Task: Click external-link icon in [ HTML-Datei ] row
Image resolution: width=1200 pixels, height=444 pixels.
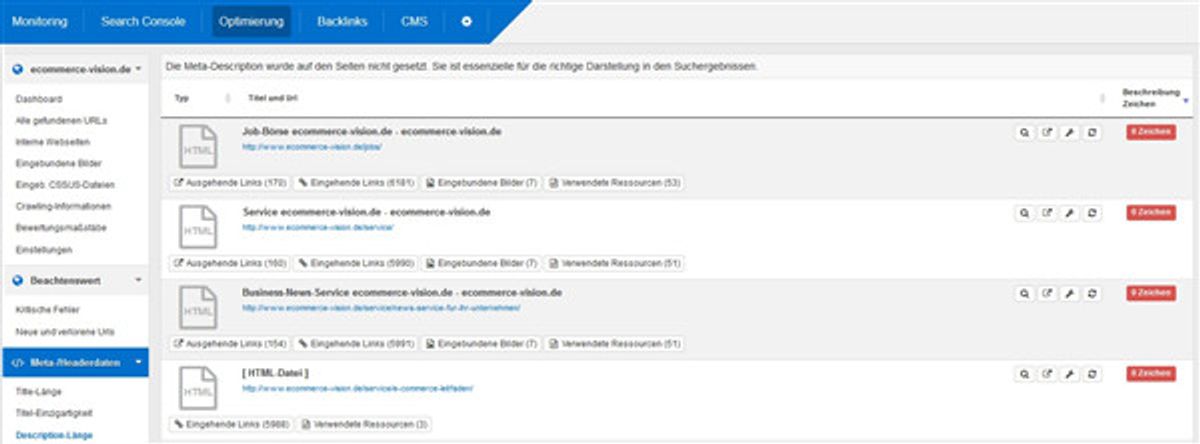Action: (x=1047, y=374)
